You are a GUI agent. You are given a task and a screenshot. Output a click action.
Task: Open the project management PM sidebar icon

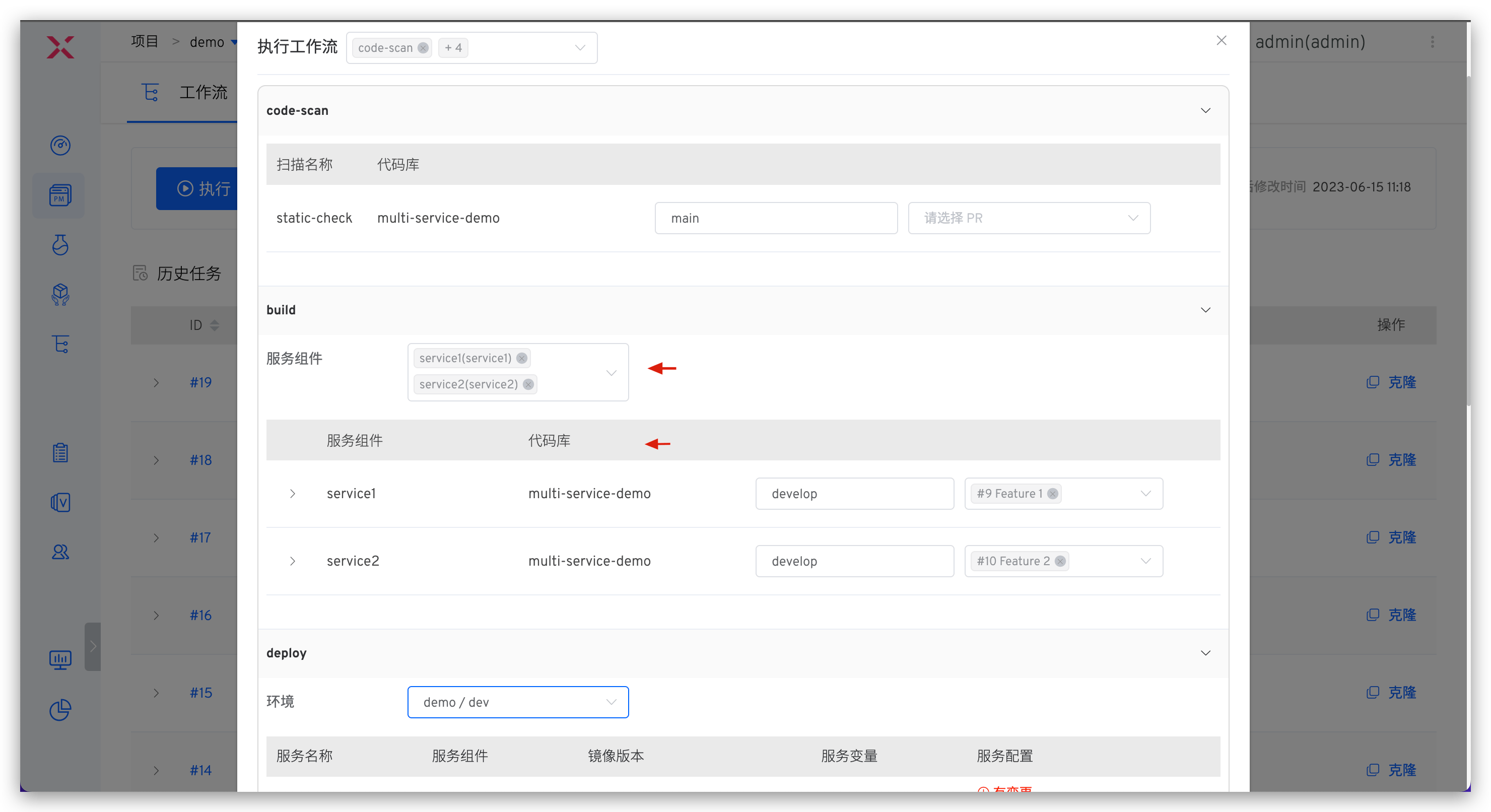pyautogui.click(x=60, y=195)
